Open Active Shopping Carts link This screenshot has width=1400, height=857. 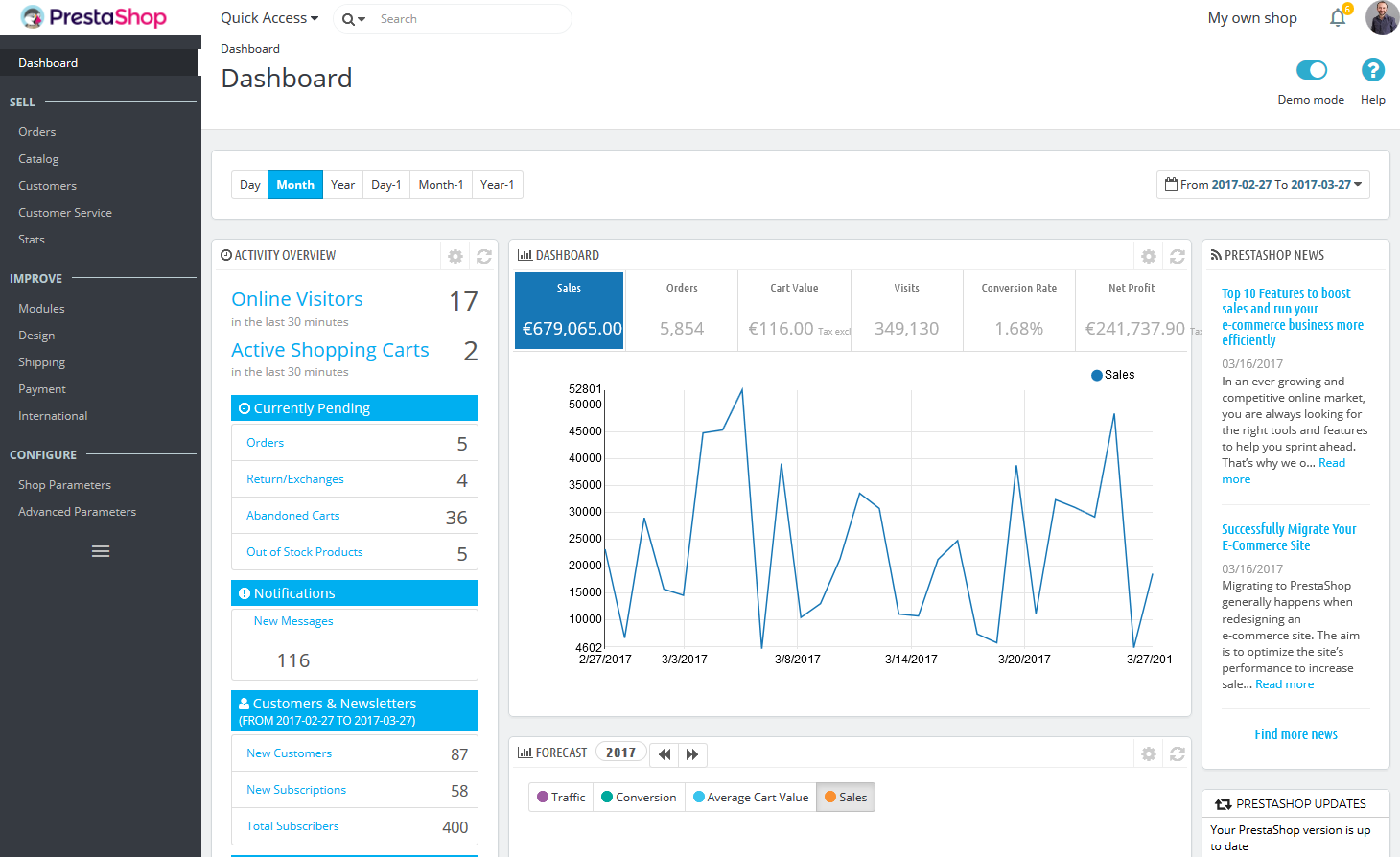[x=330, y=350]
